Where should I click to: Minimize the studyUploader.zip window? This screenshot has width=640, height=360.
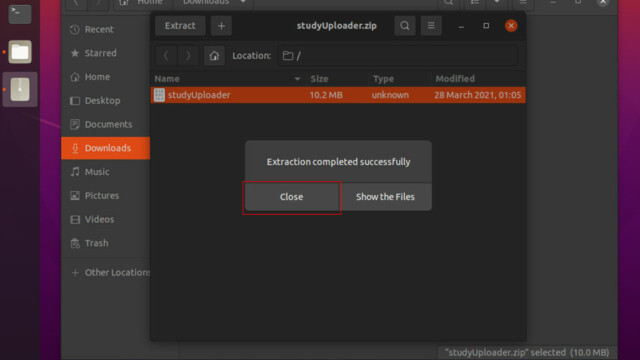tap(461, 26)
